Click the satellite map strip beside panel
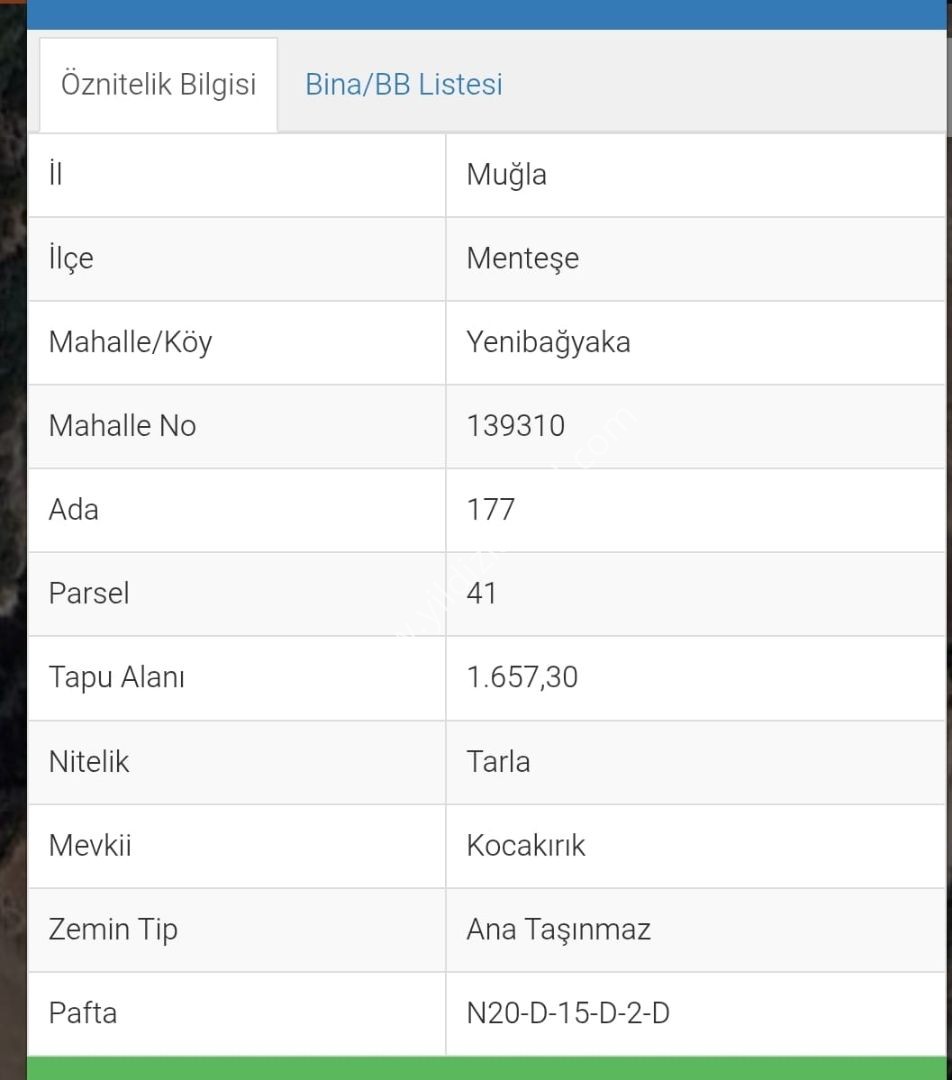952x1080 pixels. [x=13, y=540]
